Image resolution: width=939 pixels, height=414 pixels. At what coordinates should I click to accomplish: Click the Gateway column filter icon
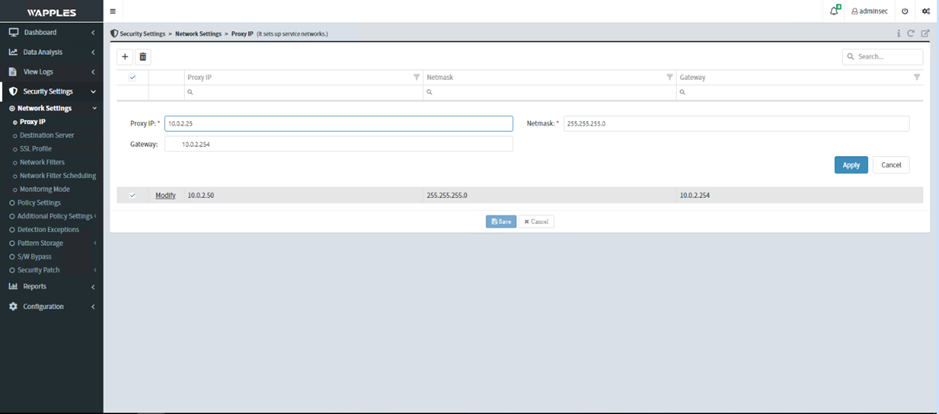click(x=916, y=77)
